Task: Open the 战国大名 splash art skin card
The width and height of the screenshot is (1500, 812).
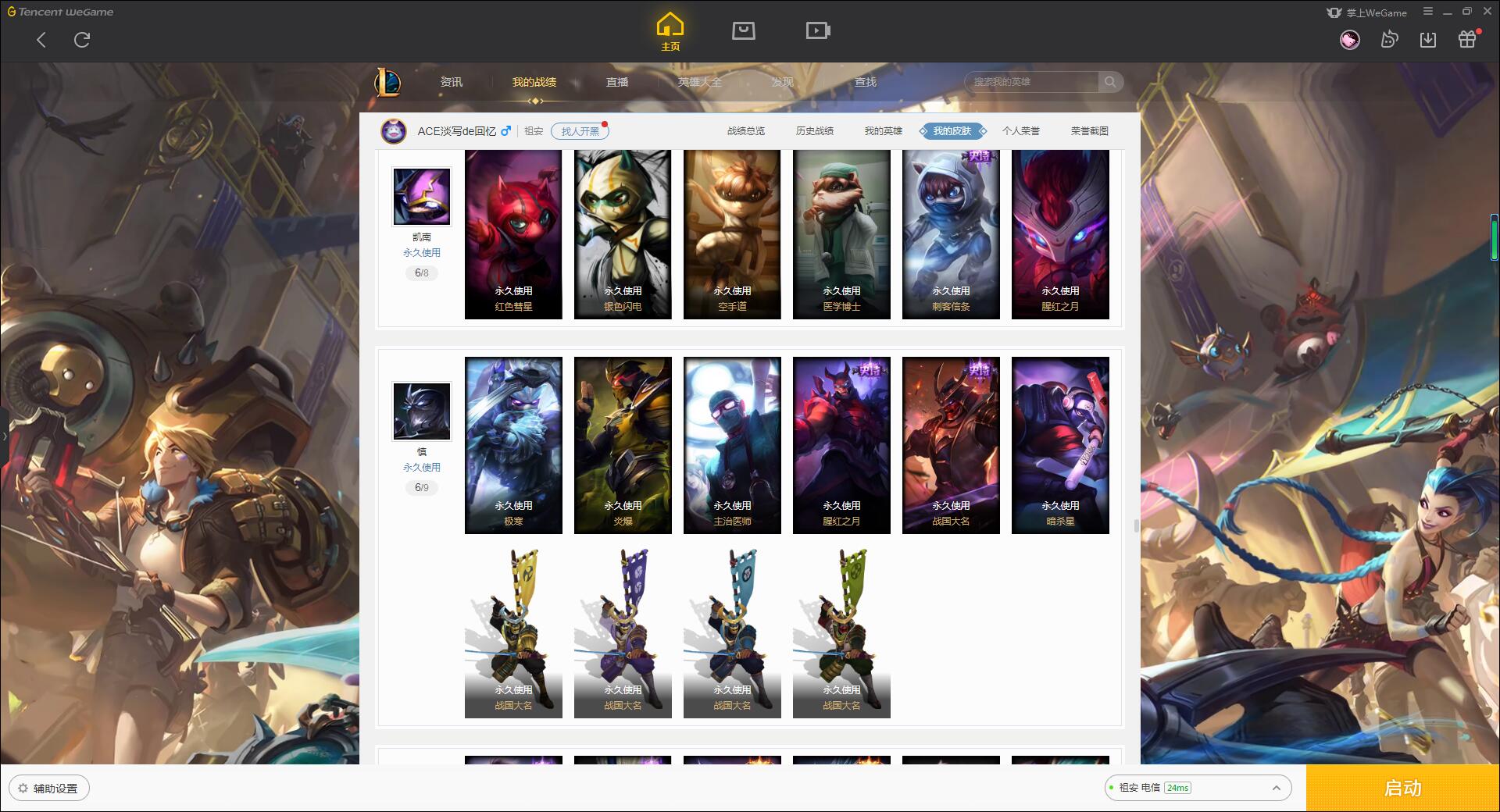Action: 951,445
